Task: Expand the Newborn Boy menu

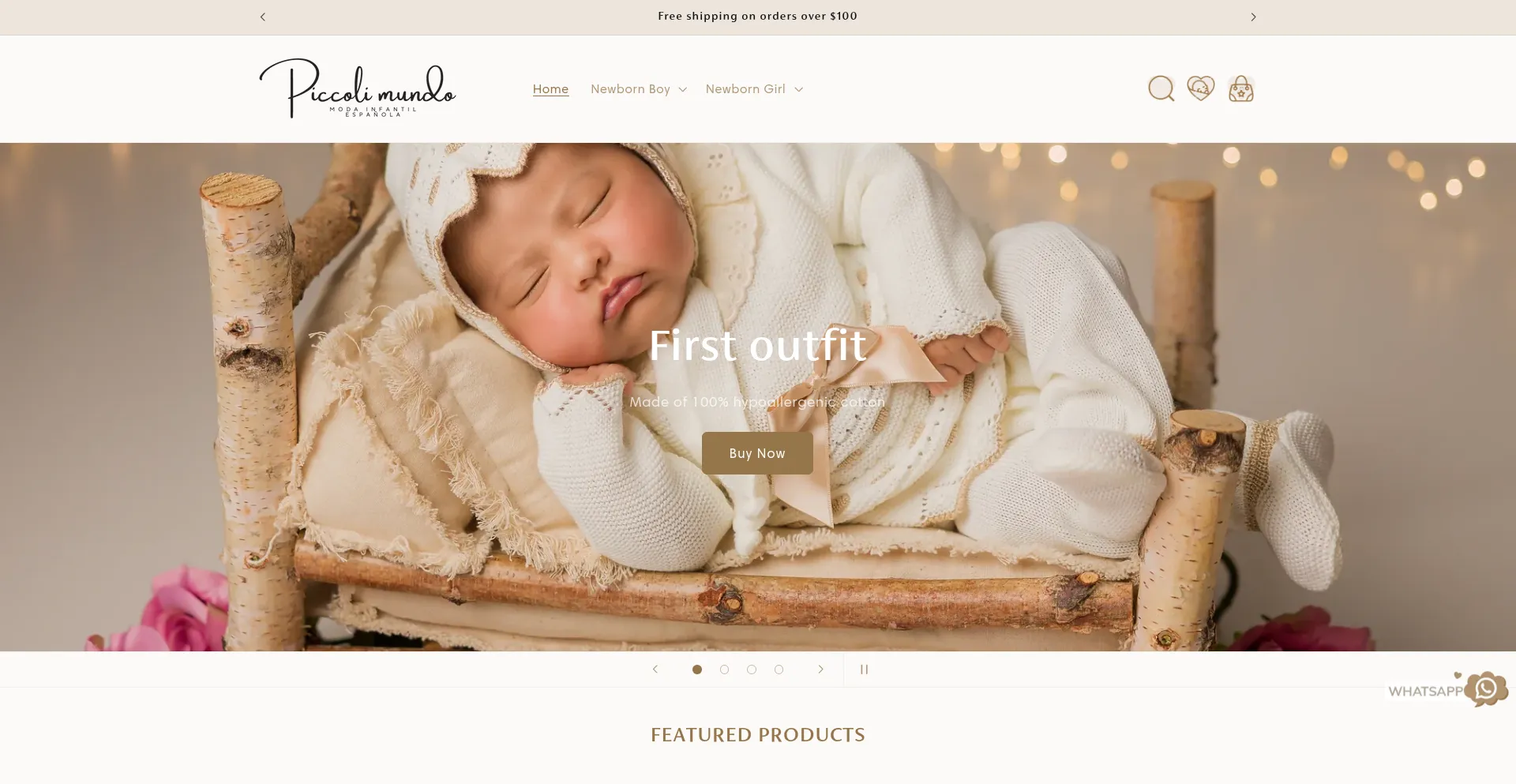Action: [639, 89]
